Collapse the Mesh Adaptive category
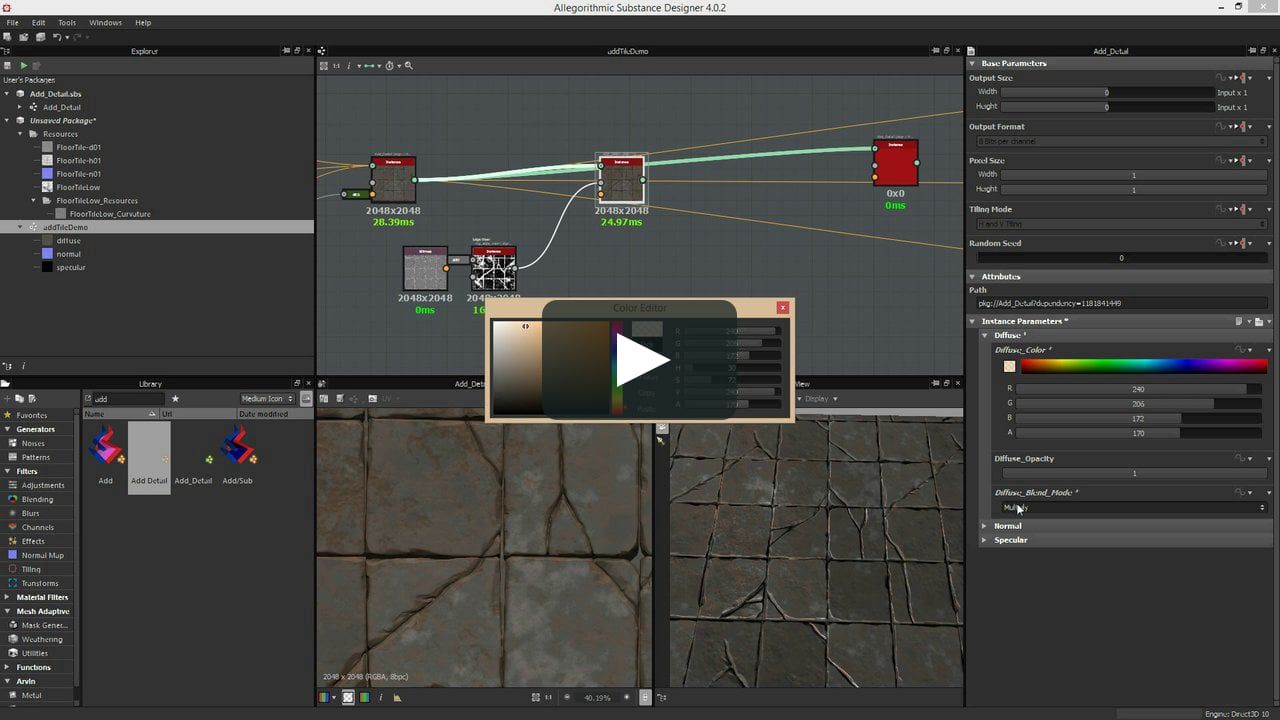1280x720 pixels. (x=7, y=611)
